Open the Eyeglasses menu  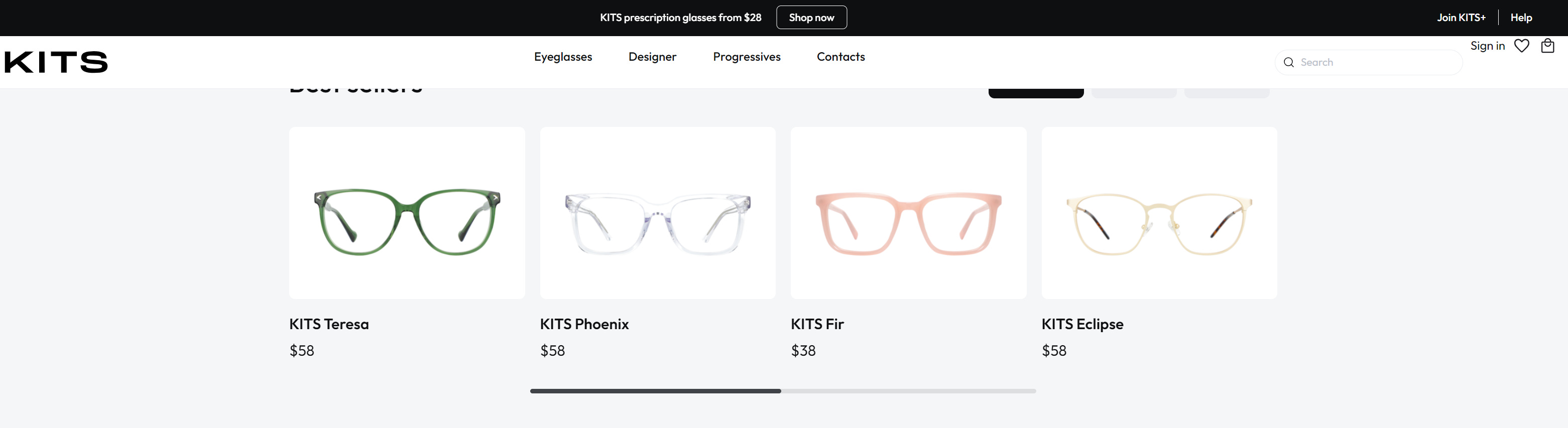point(563,57)
